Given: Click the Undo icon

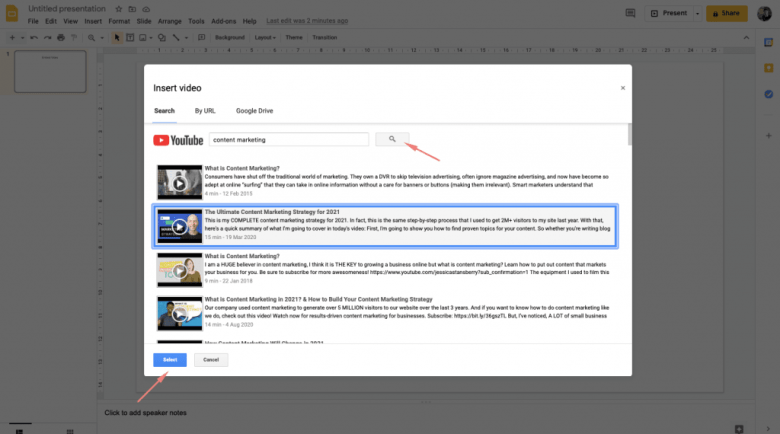Looking at the screenshot, I should (34, 37).
